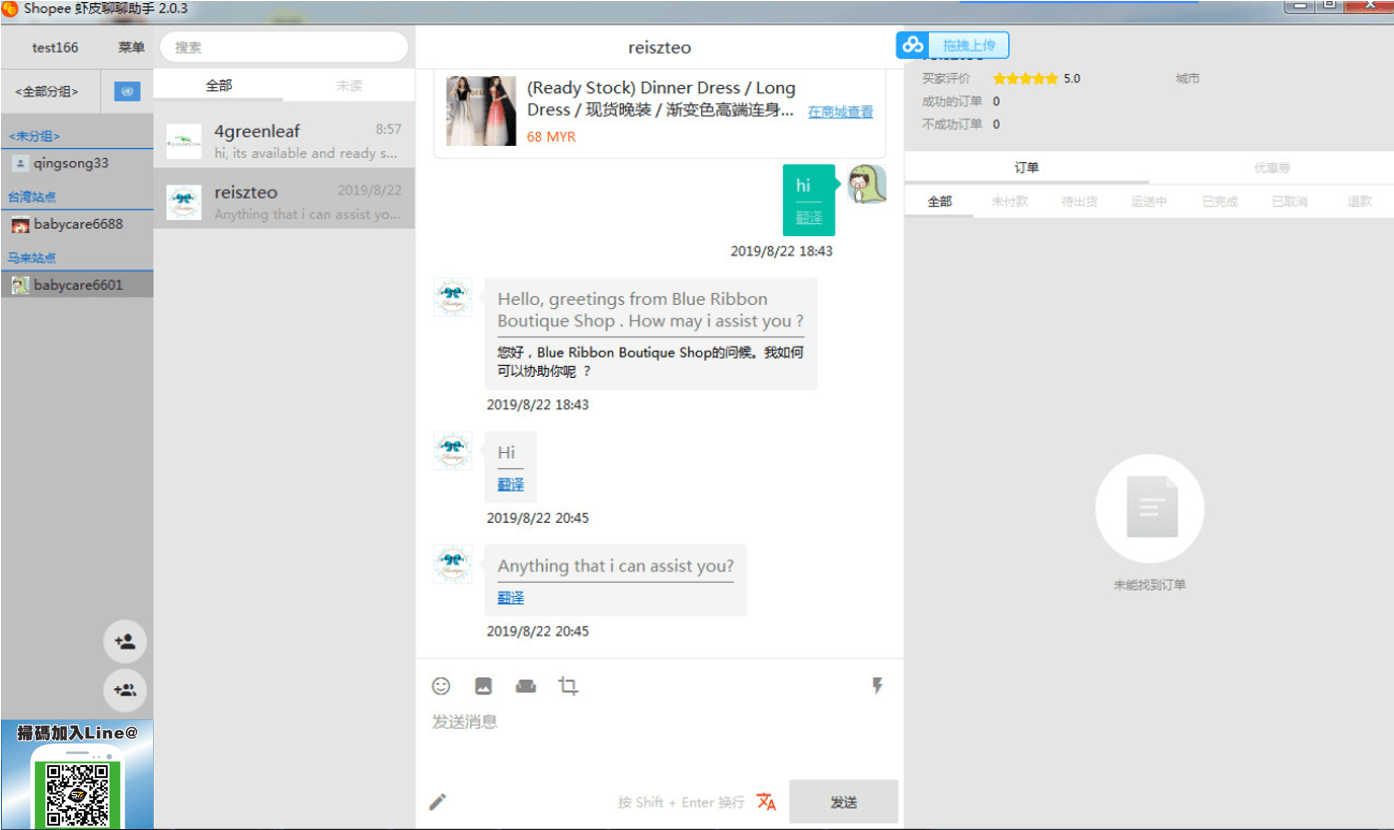Collapse the 未分组 group header
Image resolution: width=1394 pixels, height=830 pixels.
(x=35, y=136)
